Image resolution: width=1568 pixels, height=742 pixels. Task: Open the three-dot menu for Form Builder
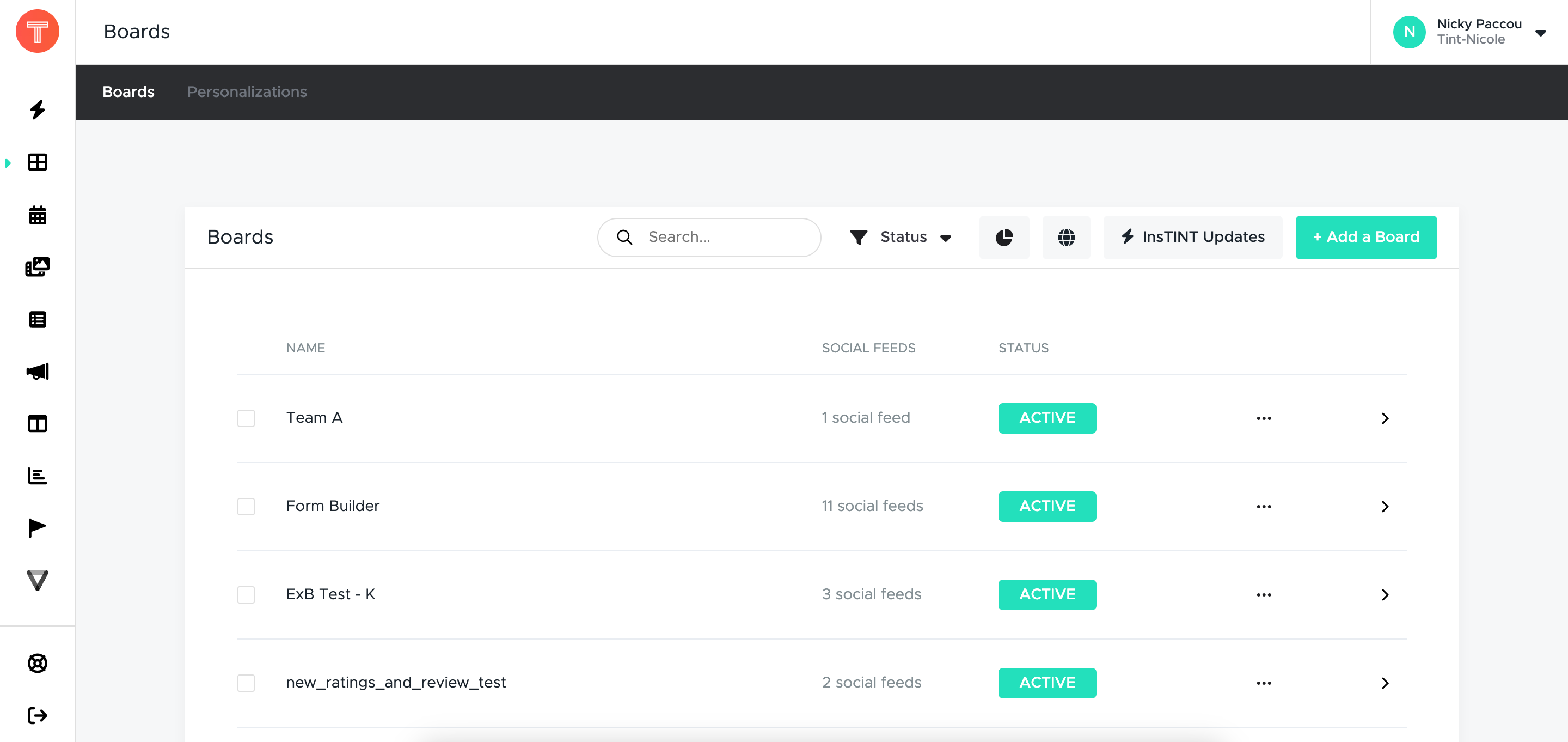click(x=1264, y=507)
